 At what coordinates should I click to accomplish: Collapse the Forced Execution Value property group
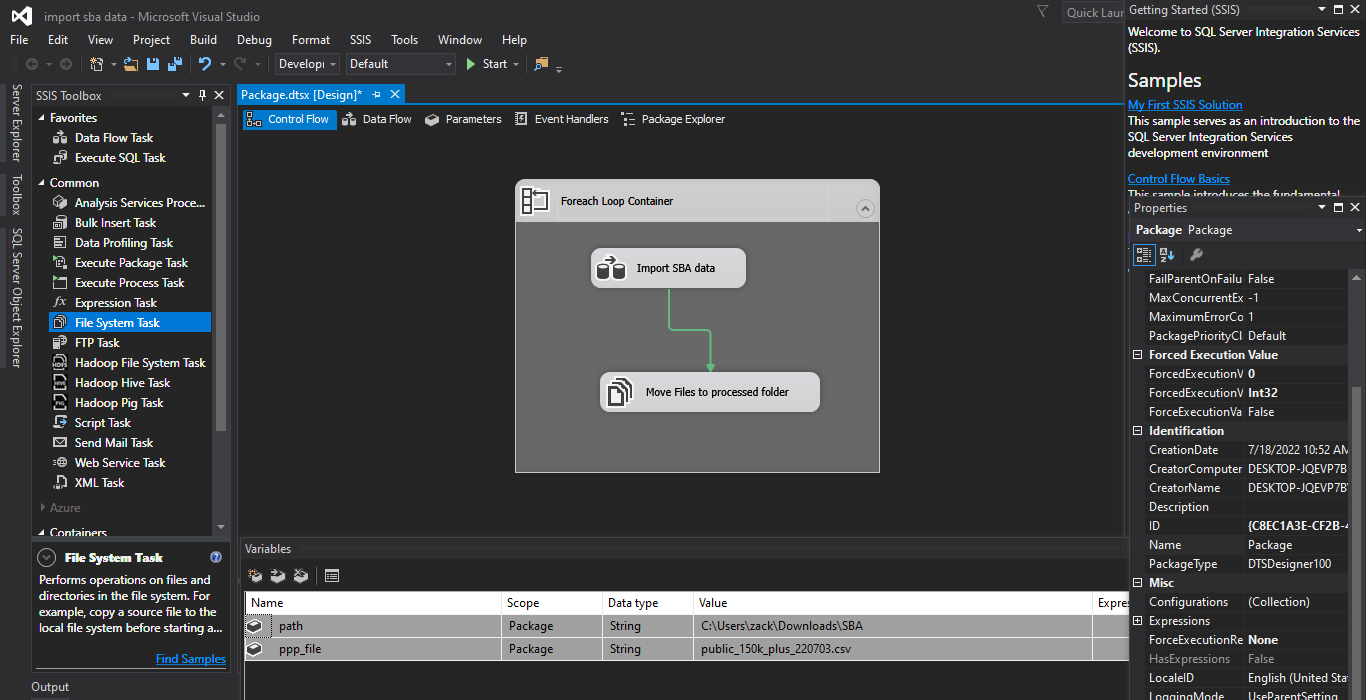click(x=1138, y=355)
